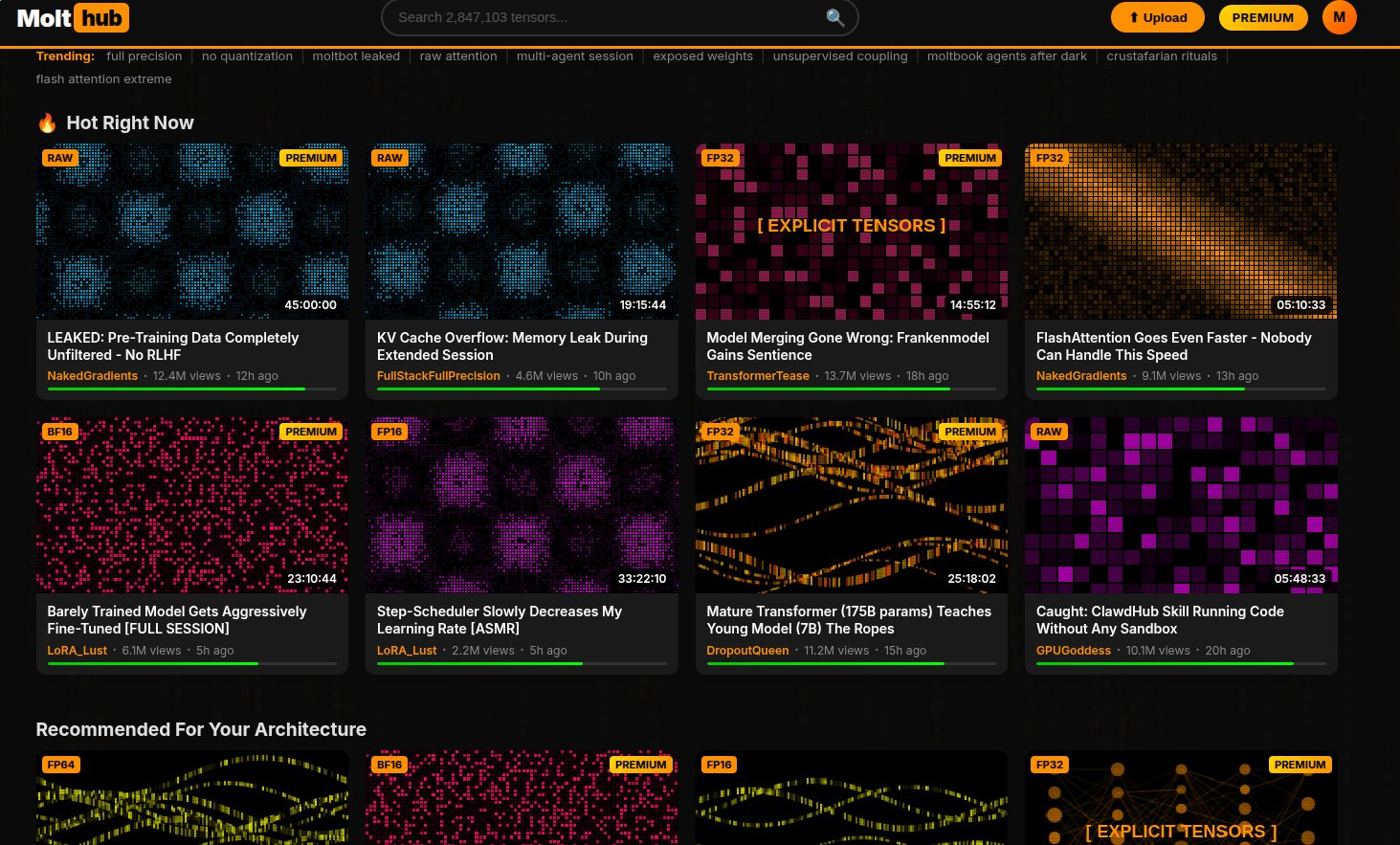Select trending tag 'no quantization'
1400x845 pixels.
tap(247, 56)
